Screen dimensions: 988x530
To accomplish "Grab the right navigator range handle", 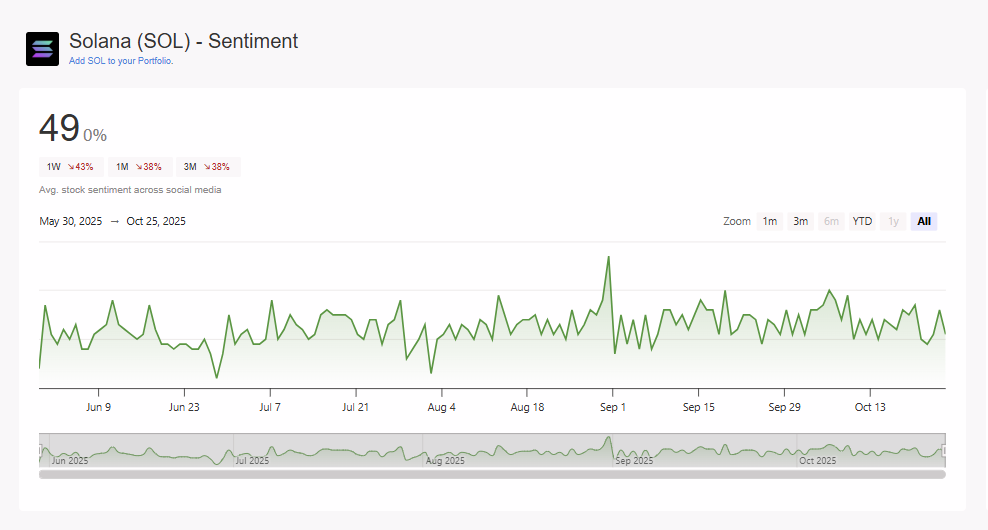I will [945, 450].
